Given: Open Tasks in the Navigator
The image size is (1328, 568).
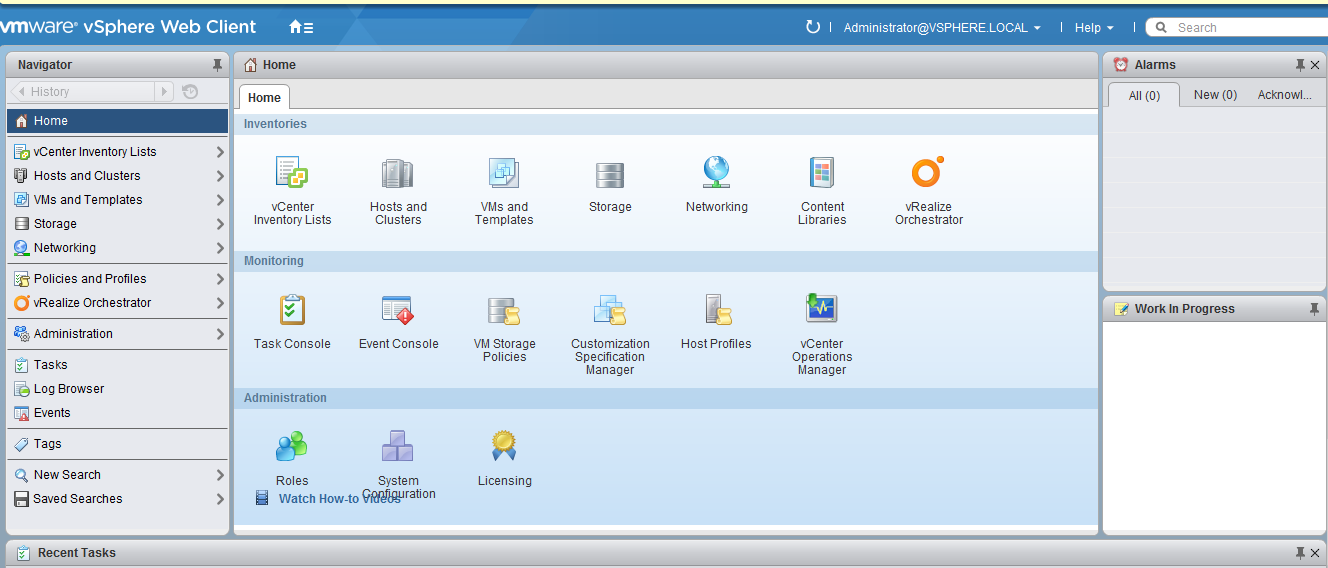Looking at the screenshot, I should (x=118, y=365).
